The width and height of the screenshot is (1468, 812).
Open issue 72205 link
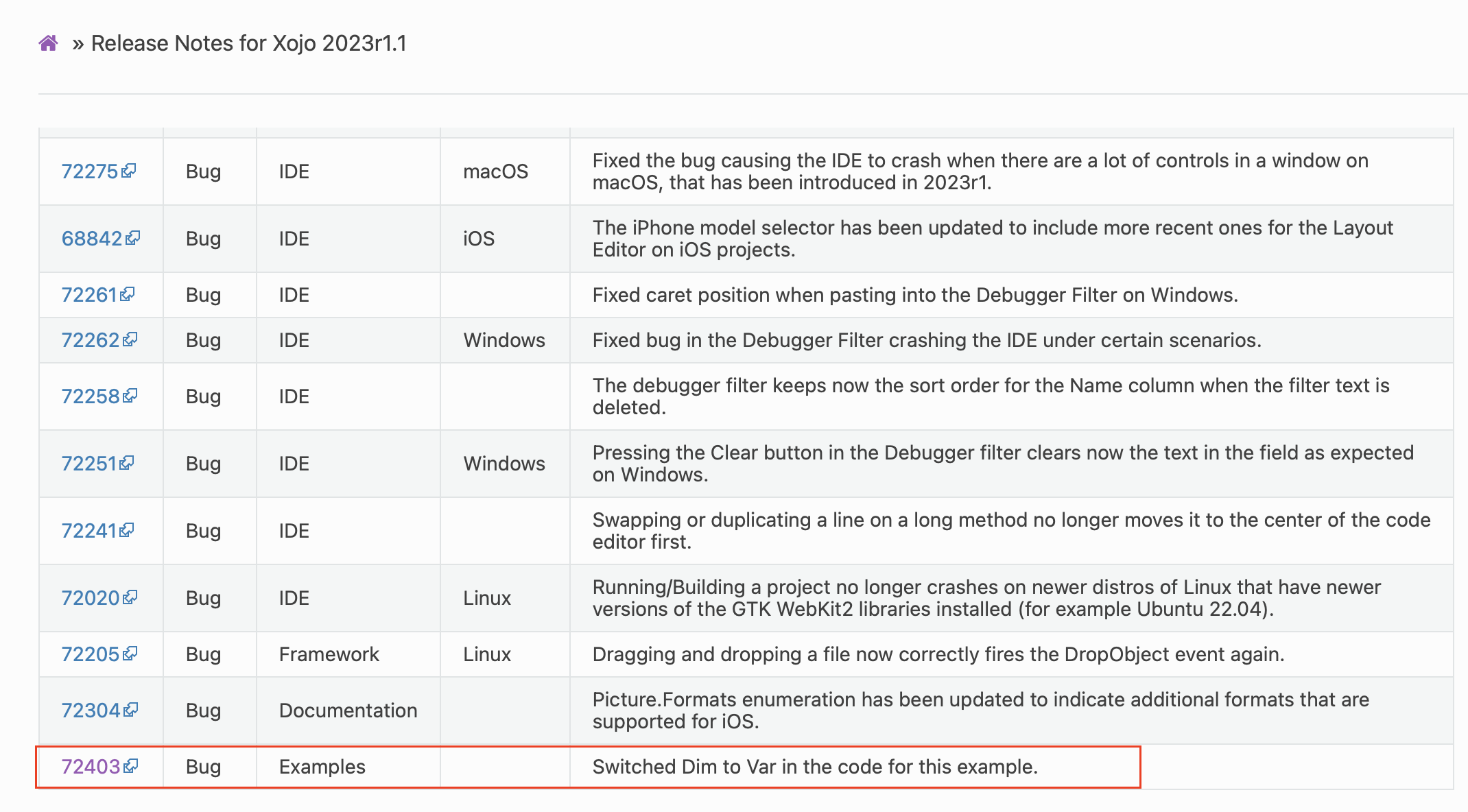pyautogui.click(x=91, y=654)
